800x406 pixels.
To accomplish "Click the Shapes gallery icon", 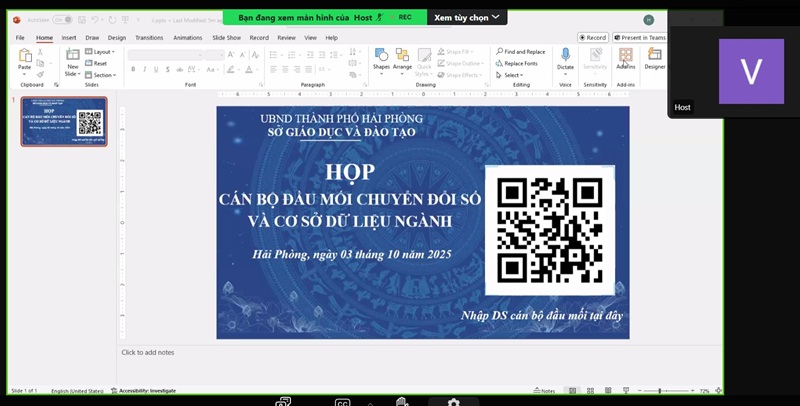I will pyautogui.click(x=381, y=58).
